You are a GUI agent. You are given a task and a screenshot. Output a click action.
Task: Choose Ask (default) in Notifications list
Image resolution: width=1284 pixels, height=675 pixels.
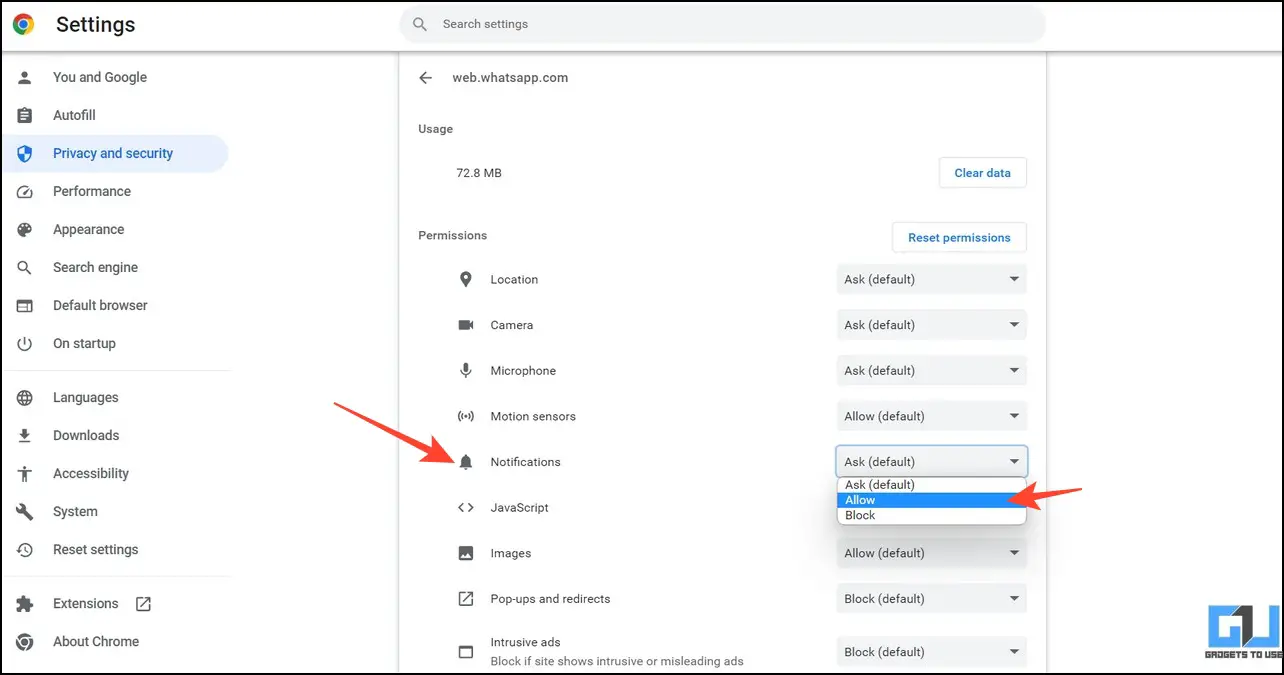[931, 485]
